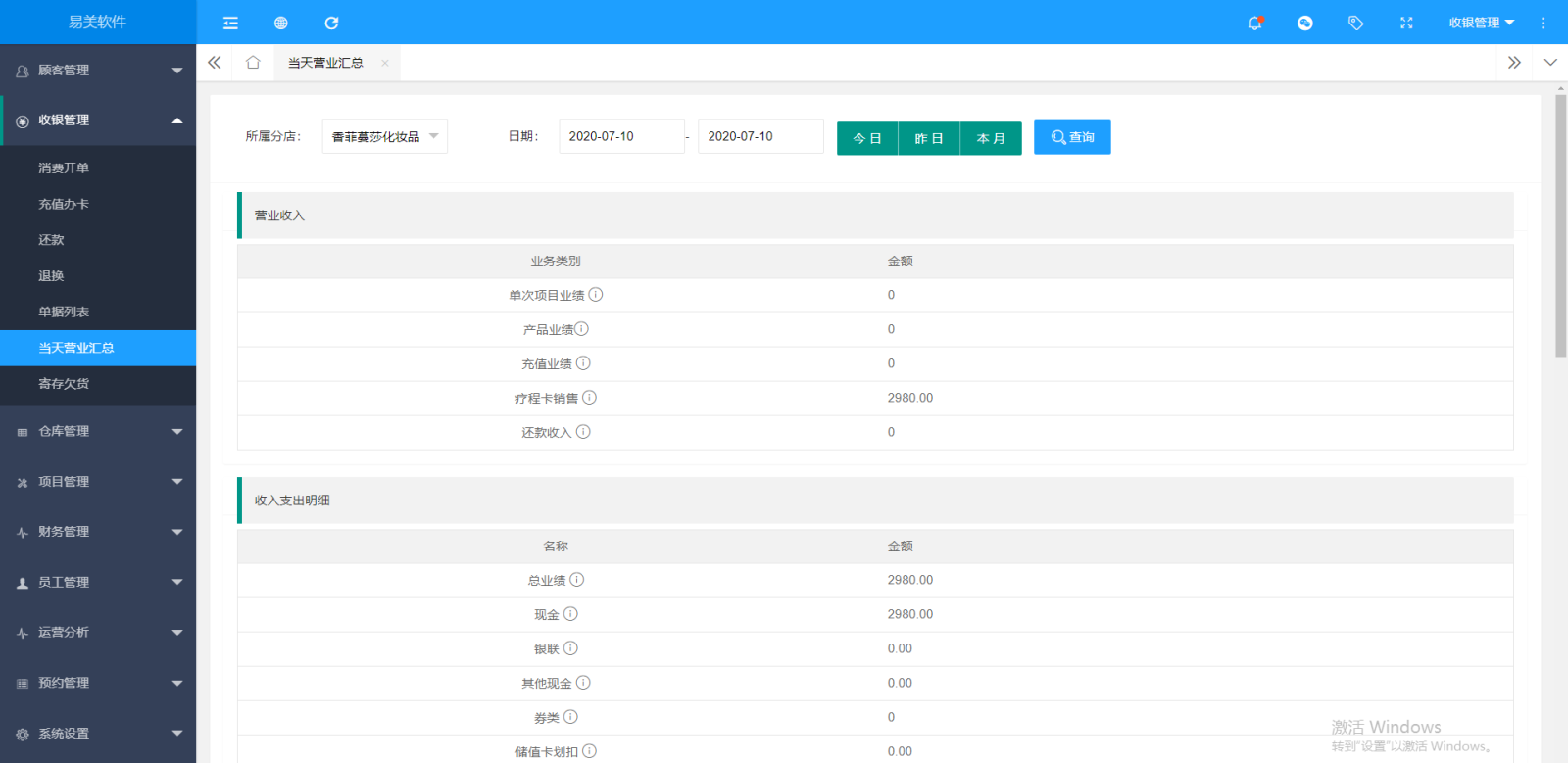Viewport: 1568px width, 763px height.
Task: Click info icon next to 疗程卡销售
Action: point(589,398)
